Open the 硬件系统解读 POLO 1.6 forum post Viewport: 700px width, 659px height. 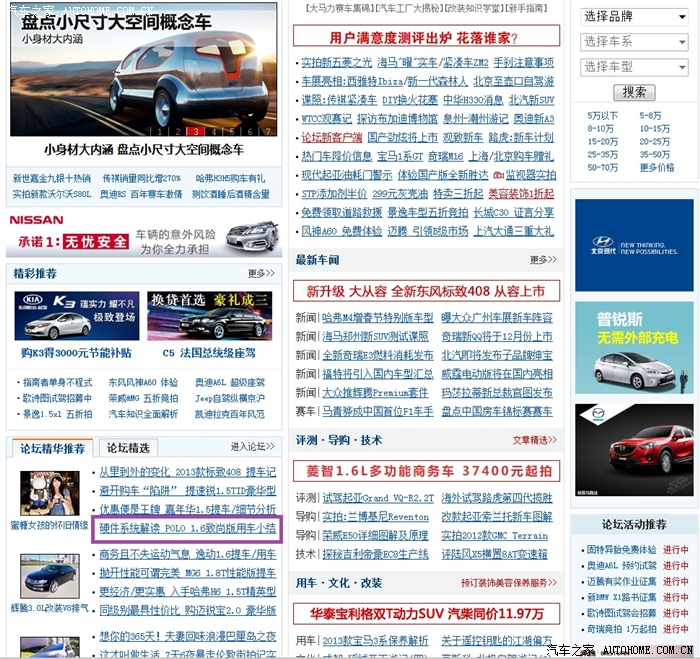[188, 530]
